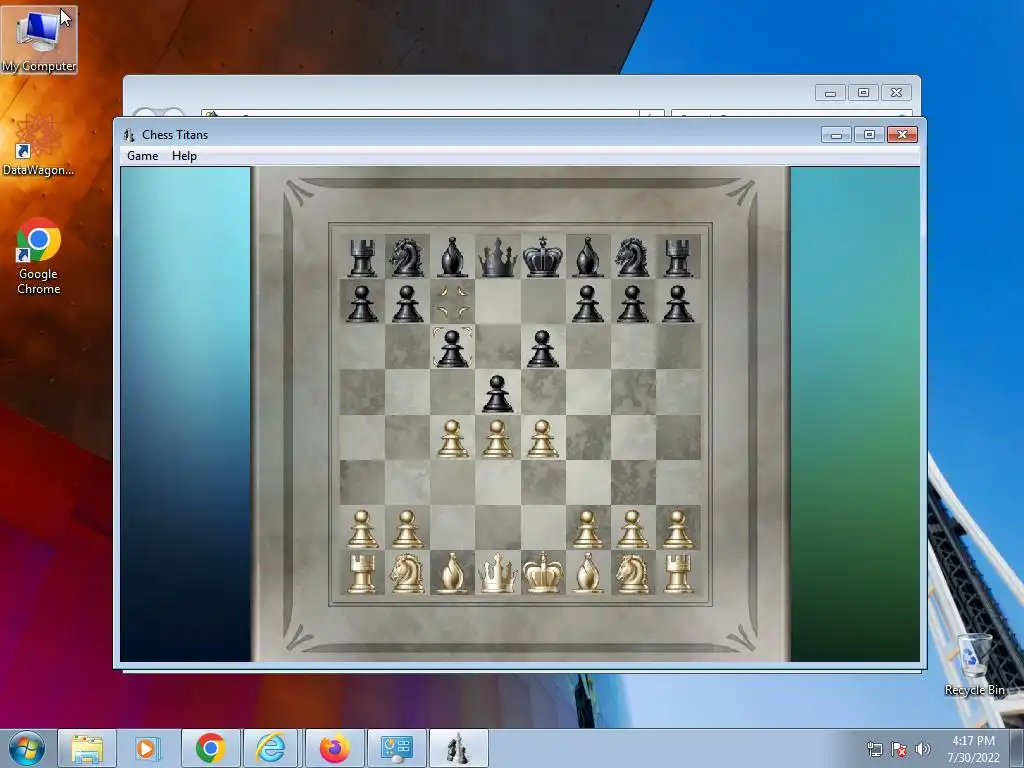1024x768 pixels.
Task: Select the white queen on d1
Action: [497, 573]
